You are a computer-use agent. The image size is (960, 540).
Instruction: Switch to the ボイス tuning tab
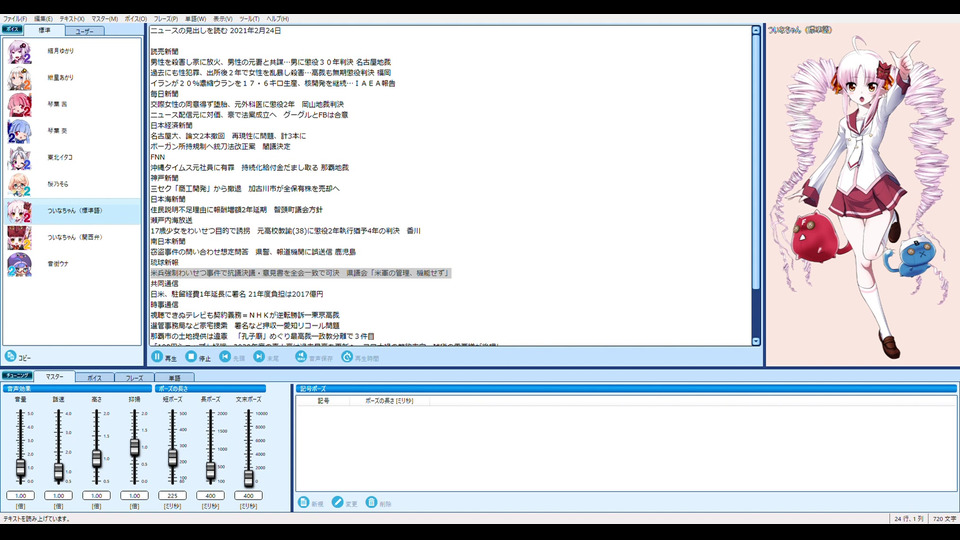(94, 378)
